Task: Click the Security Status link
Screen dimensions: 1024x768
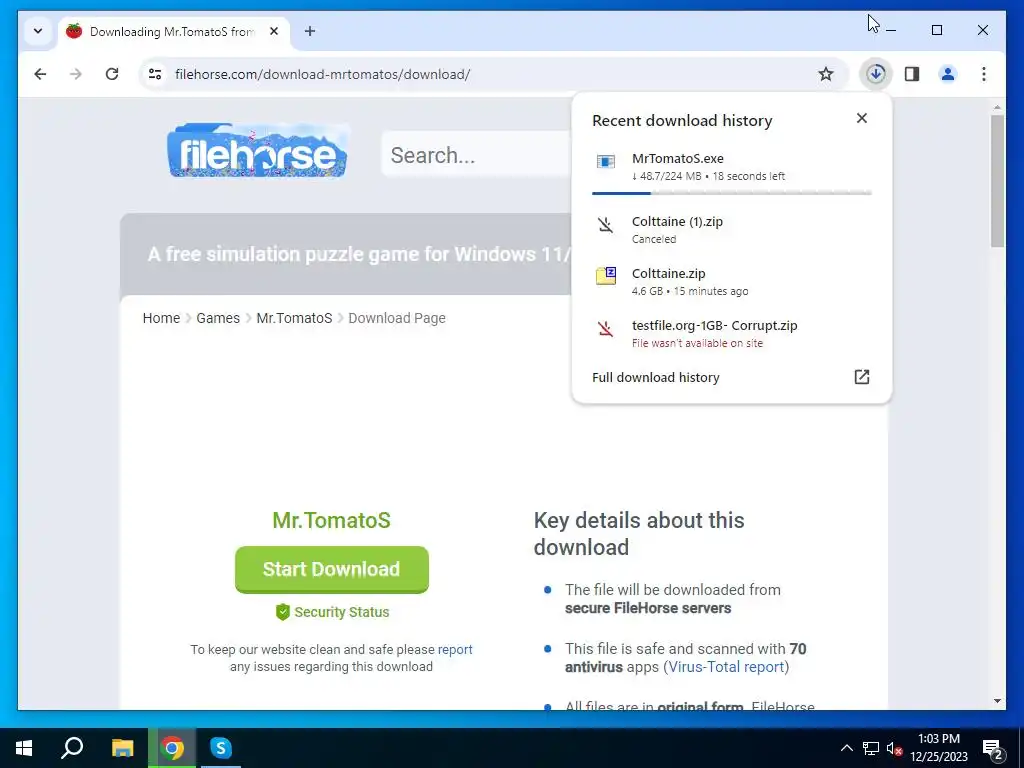Action: pos(342,612)
